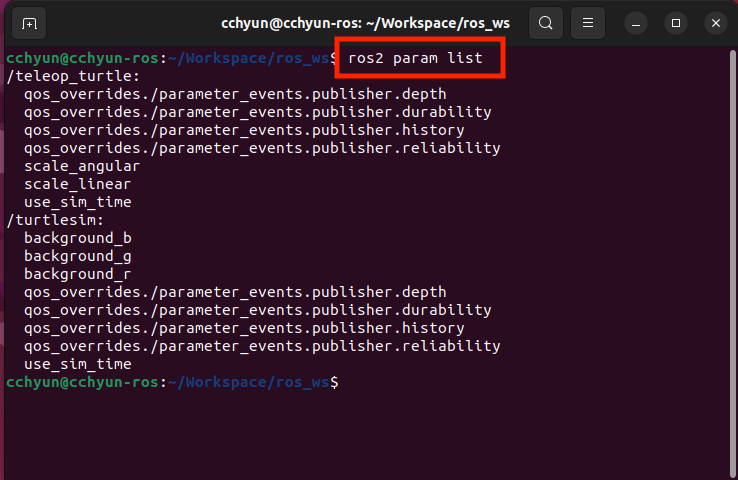Close the terminal window

coord(716,23)
